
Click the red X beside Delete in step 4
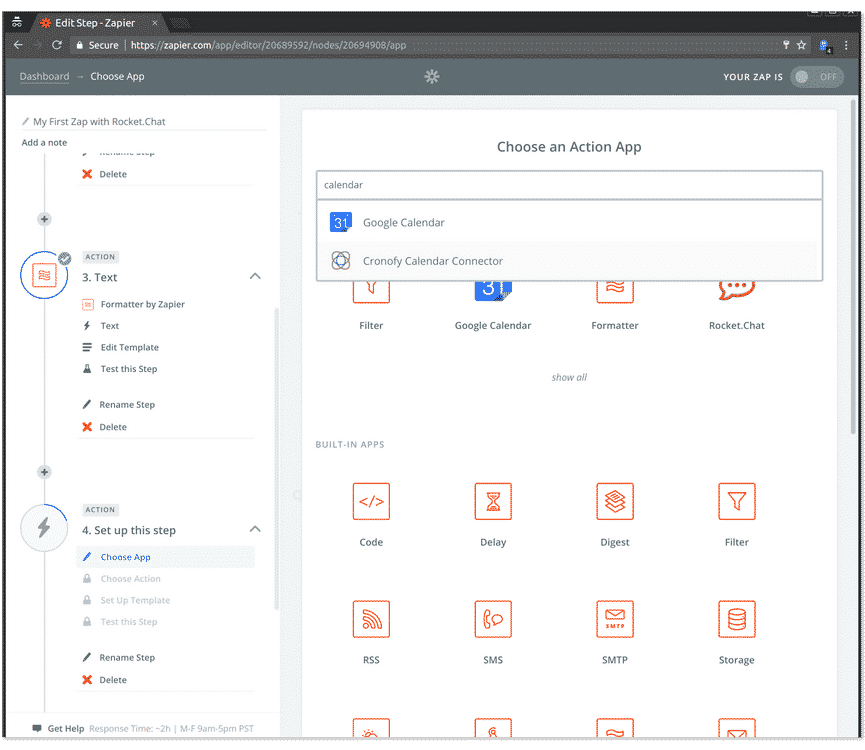pyautogui.click(x=87, y=679)
